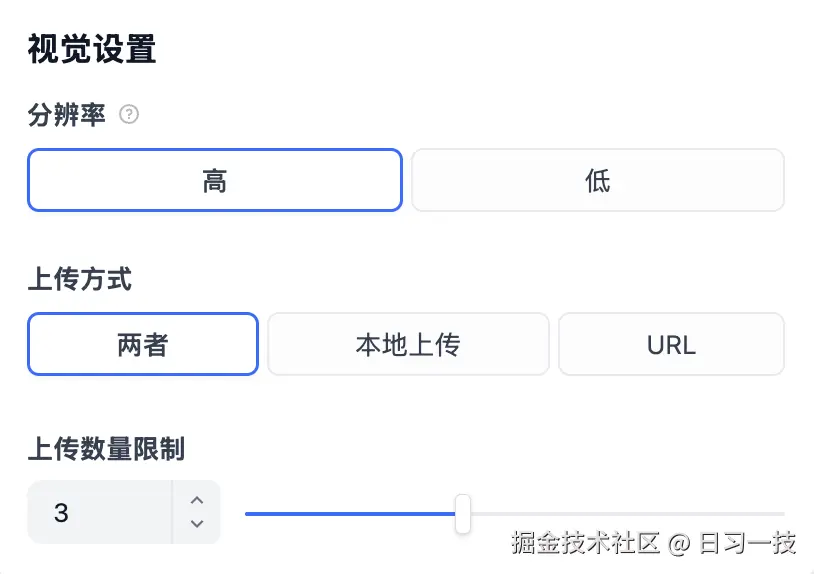This screenshot has height=574, width=814.
Task: Click the @ symbol in the watermark
Action: coord(680,543)
